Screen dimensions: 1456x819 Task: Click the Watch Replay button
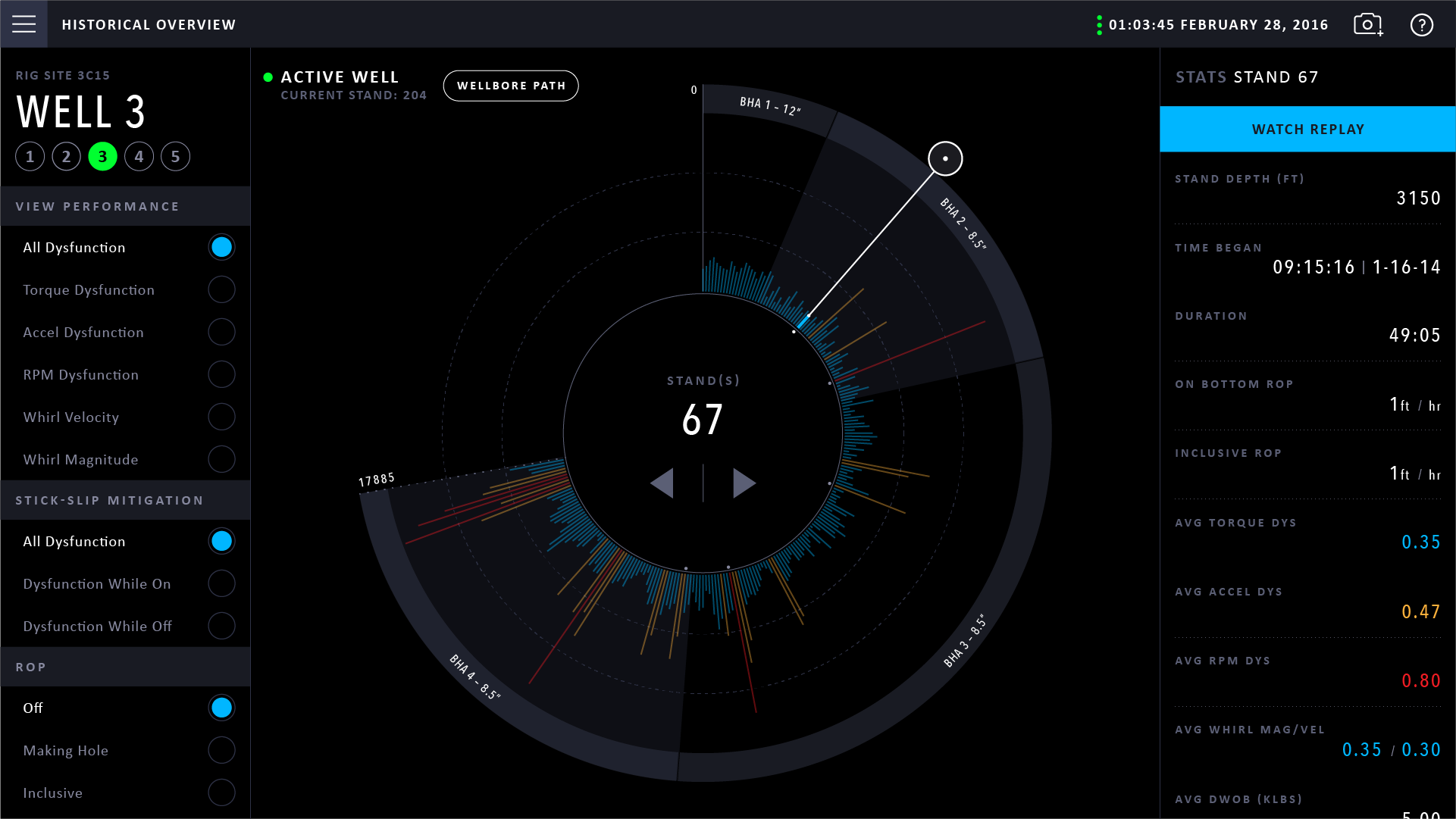[1307, 130]
